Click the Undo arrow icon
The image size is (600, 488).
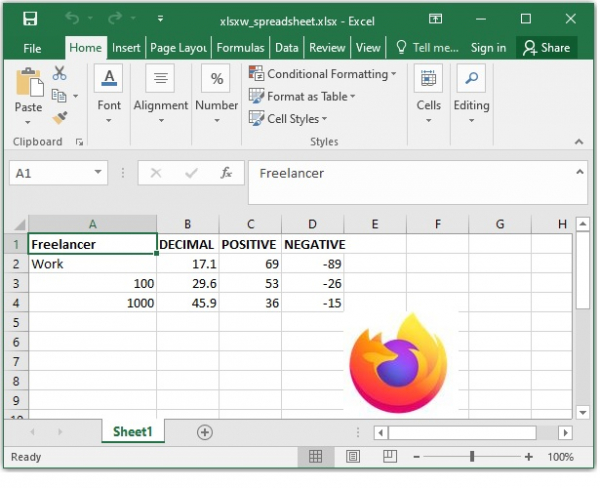tap(72, 18)
